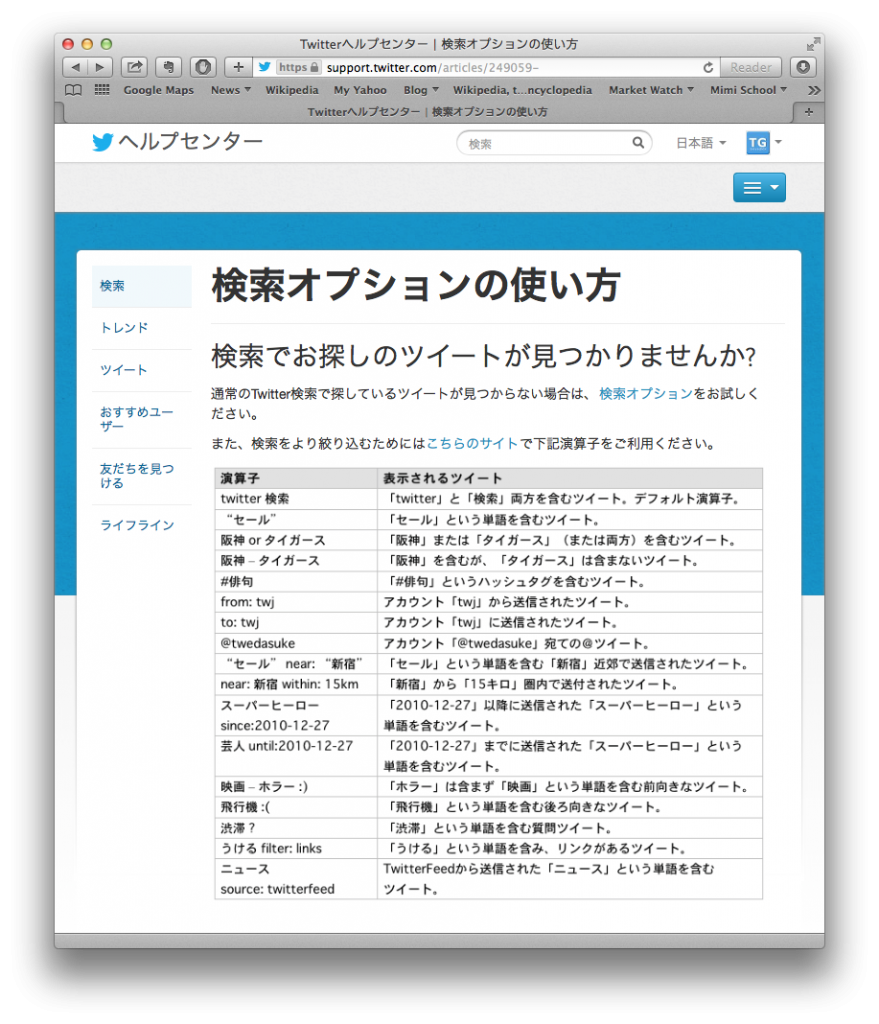Click the magnifier icon in help search
This screenshot has width=879, height=1024.
[x=637, y=142]
